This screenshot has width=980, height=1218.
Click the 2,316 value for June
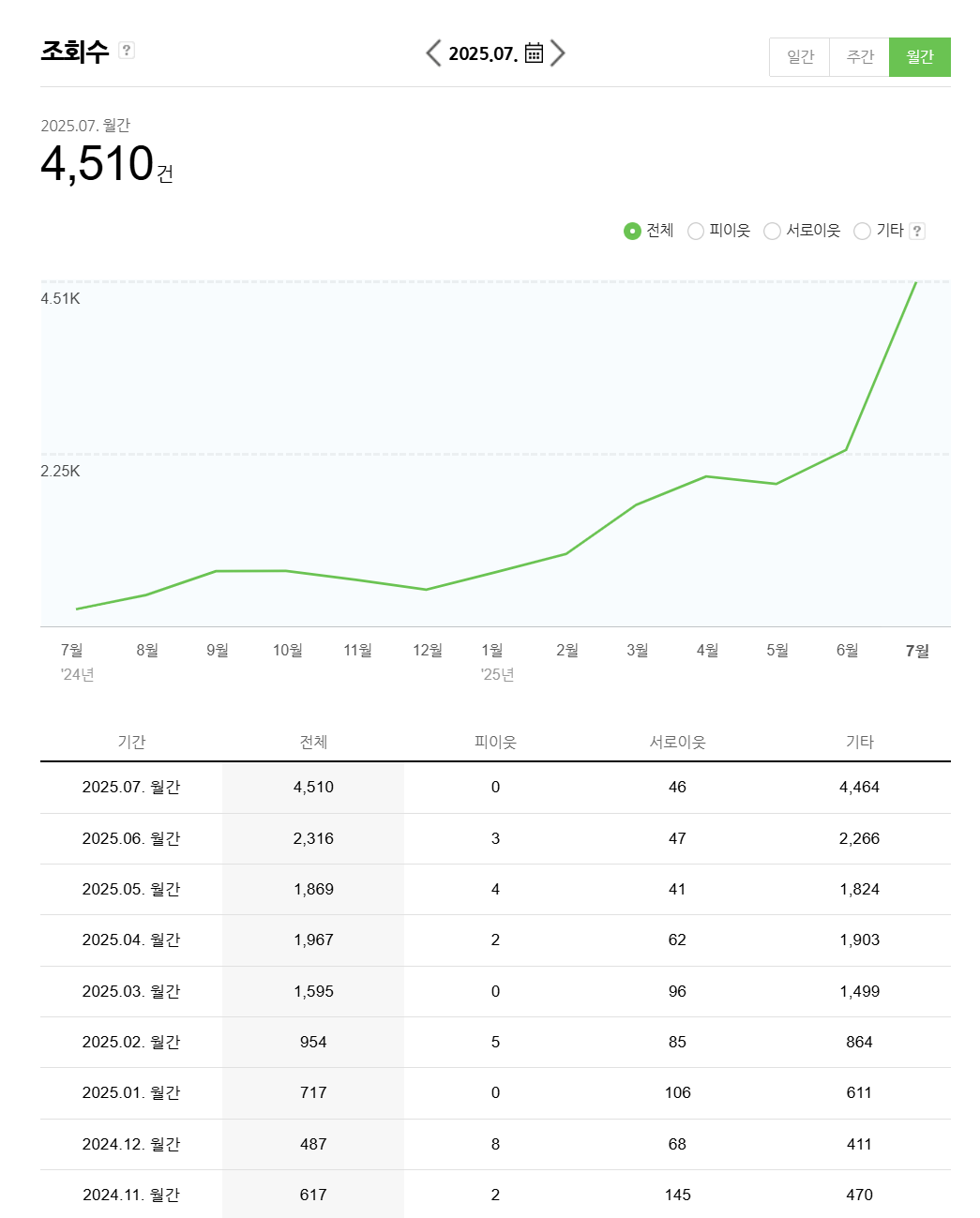314,838
